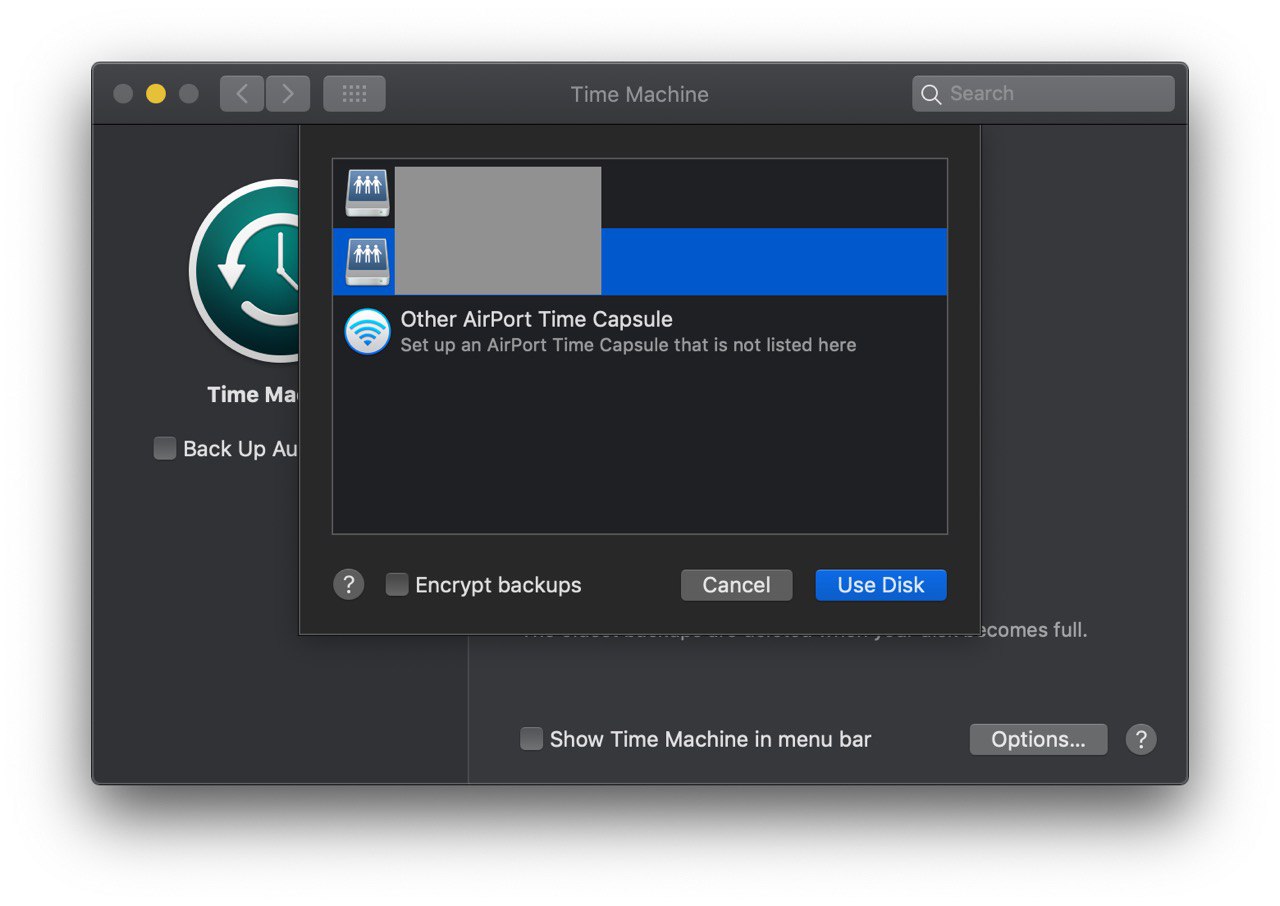Toggle Show Time Machine in menu bar
Viewport: 1280px width, 906px height.
click(531, 739)
